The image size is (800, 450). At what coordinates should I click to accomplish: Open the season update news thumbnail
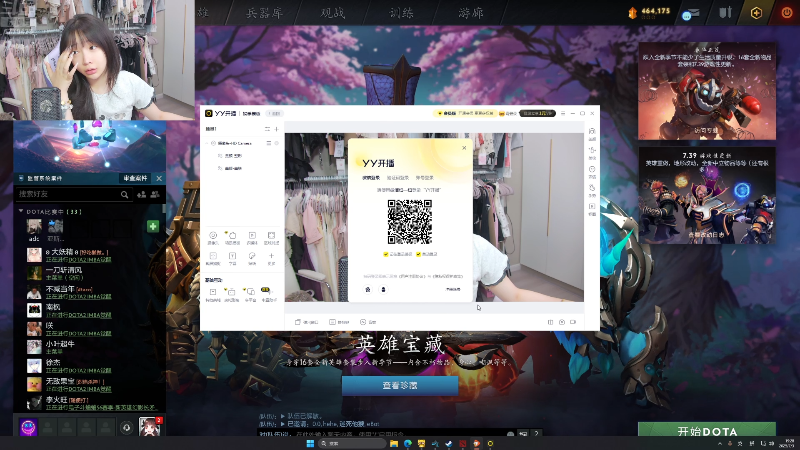pyautogui.click(x=707, y=91)
